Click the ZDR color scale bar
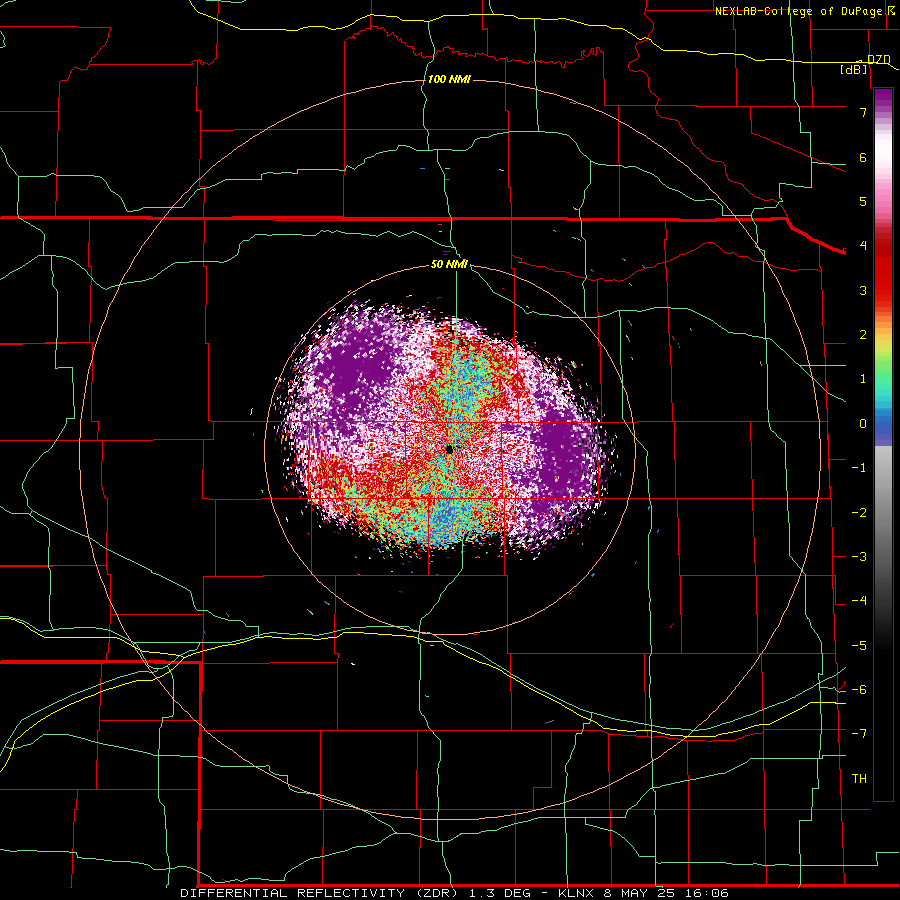Image resolution: width=900 pixels, height=900 pixels. click(x=883, y=444)
